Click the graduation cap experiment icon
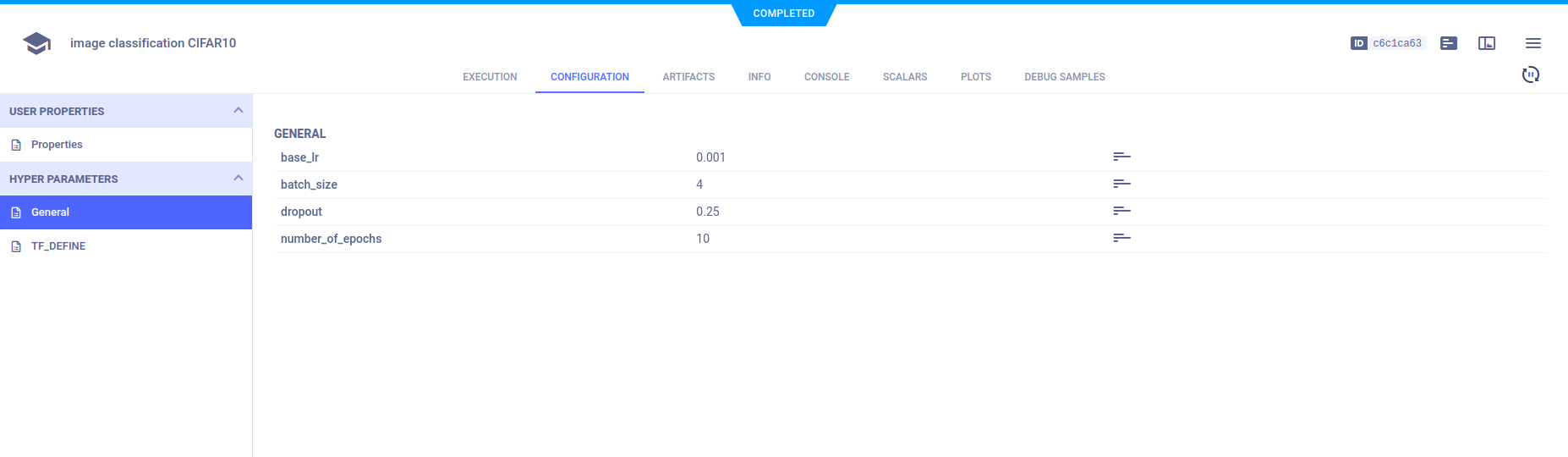Image resolution: width=1568 pixels, height=457 pixels. pos(36,43)
